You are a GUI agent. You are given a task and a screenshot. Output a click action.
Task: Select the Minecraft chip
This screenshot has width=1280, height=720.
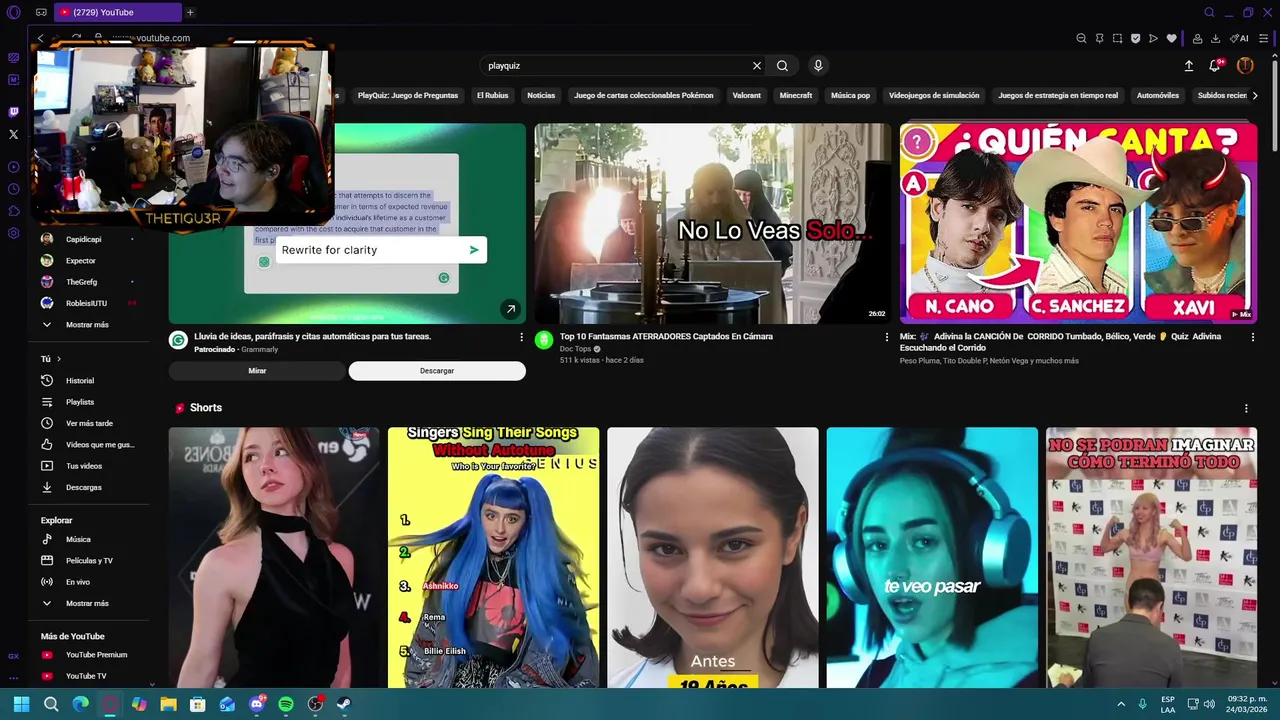796,96
